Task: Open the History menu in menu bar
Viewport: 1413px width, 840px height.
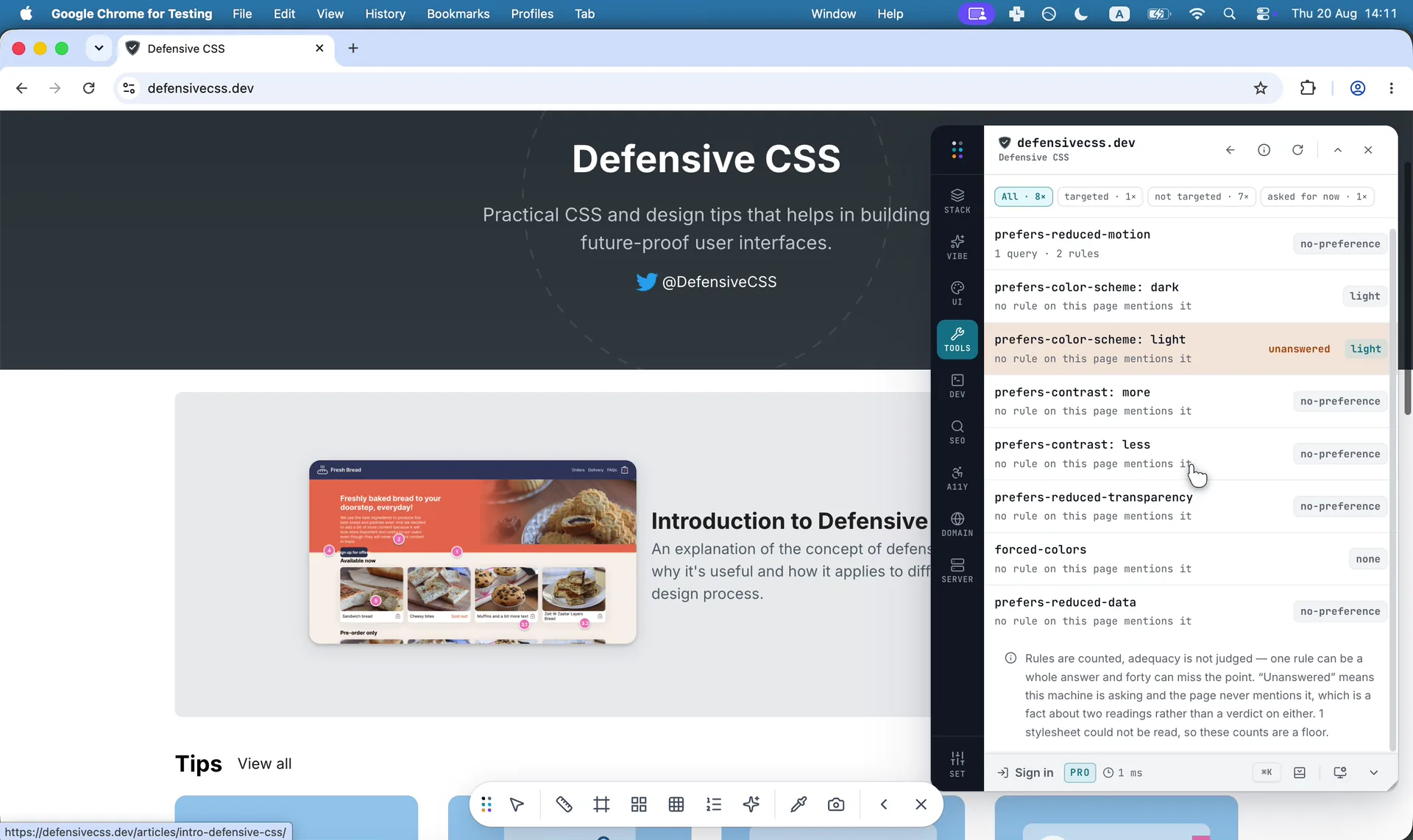Action: [x=385, y=14]
